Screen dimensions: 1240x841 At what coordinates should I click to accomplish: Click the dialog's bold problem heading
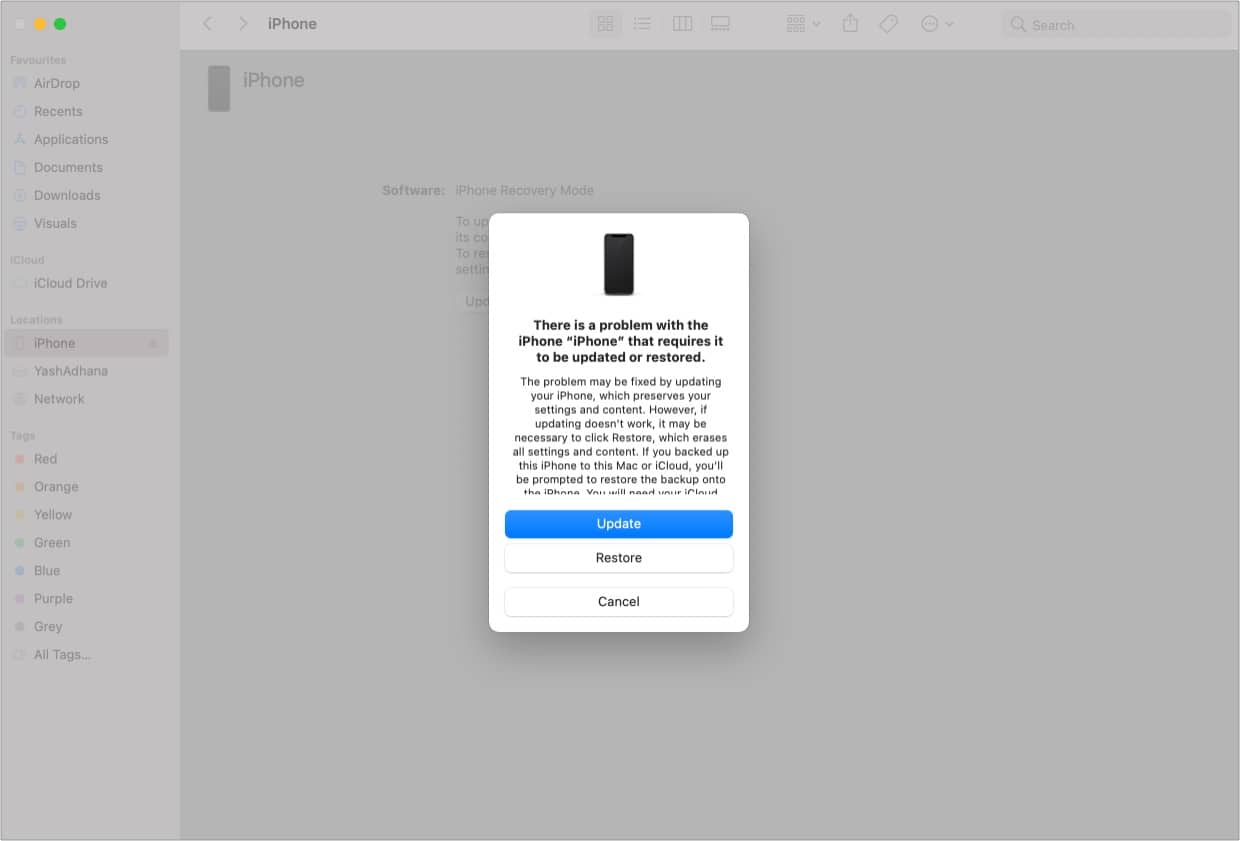pos(619,341)
